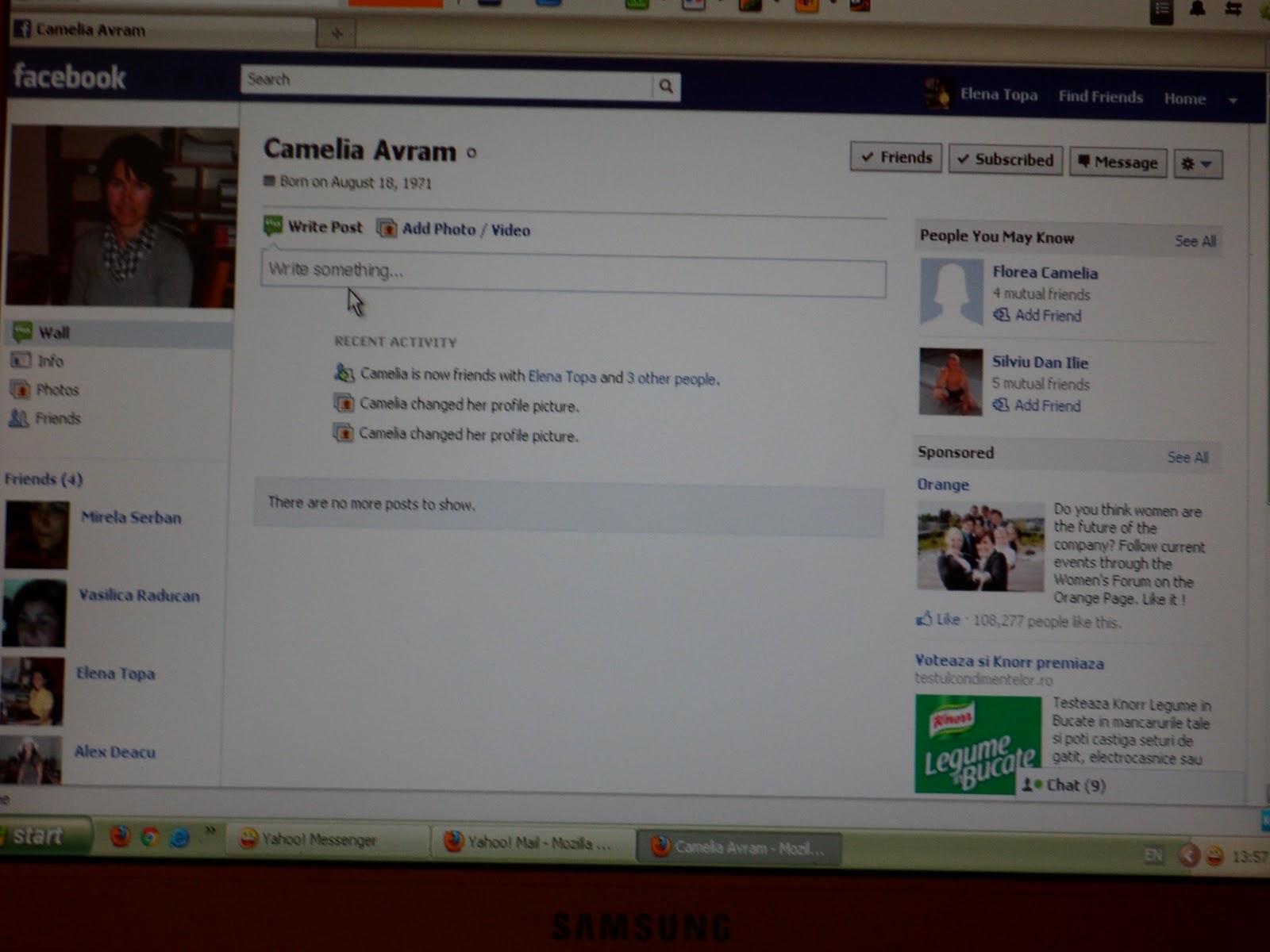Click the Friends people icon in sidebar
Image resolution: width=1270 pixels, height=952 pixels.
tap(18, 418)
